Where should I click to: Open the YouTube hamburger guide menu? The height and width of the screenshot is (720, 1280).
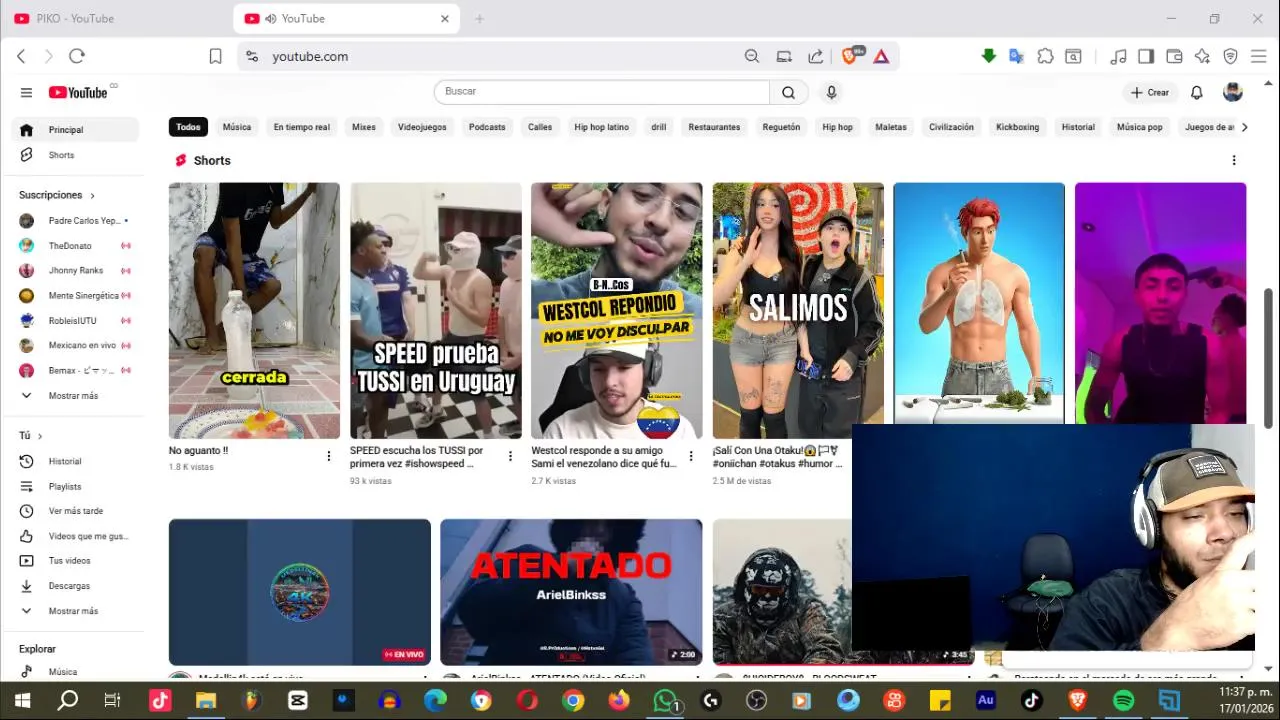tap(26, 92)
